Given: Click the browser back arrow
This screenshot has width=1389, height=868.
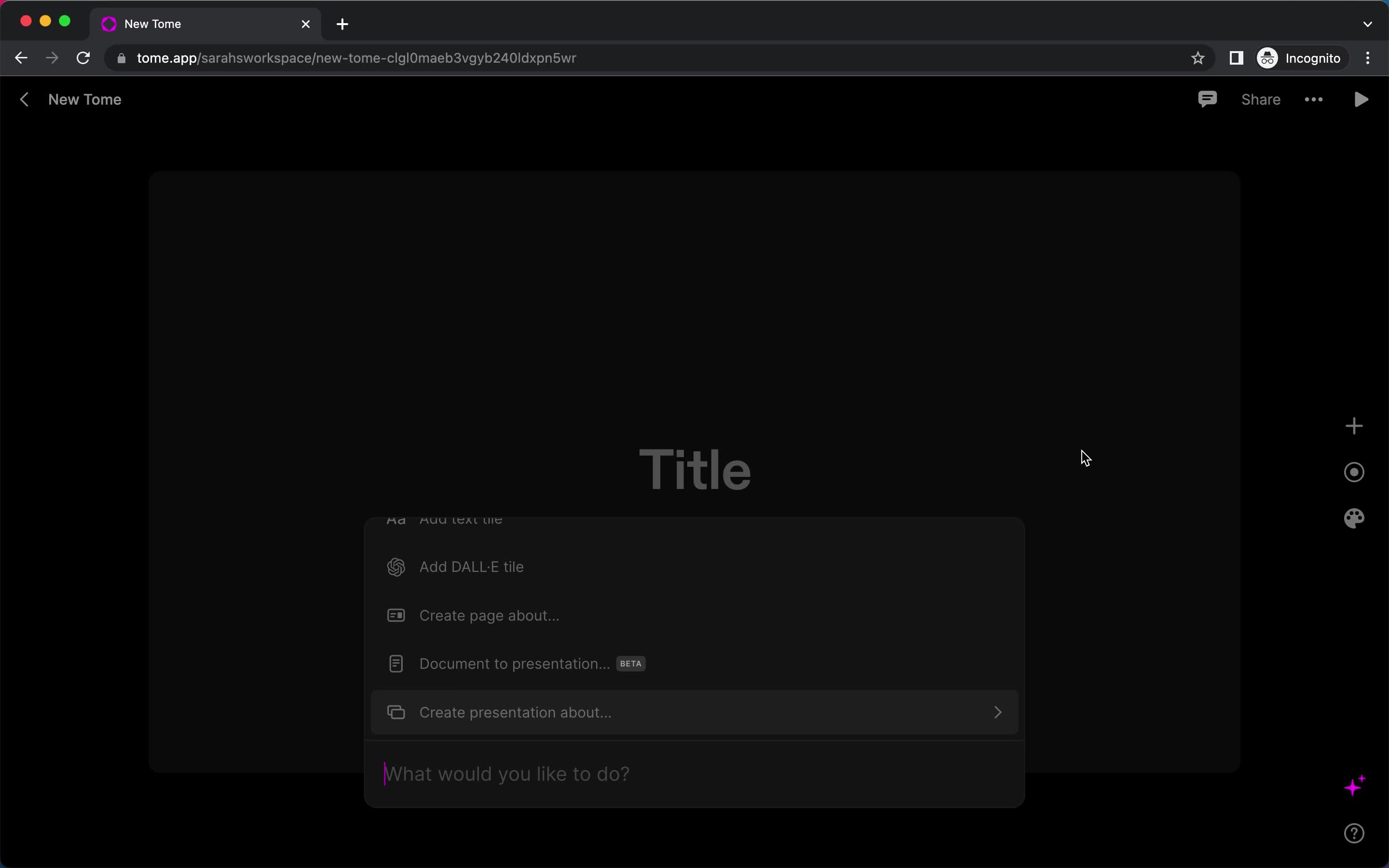Looking at the screenshot, I should tap(21, 58).
